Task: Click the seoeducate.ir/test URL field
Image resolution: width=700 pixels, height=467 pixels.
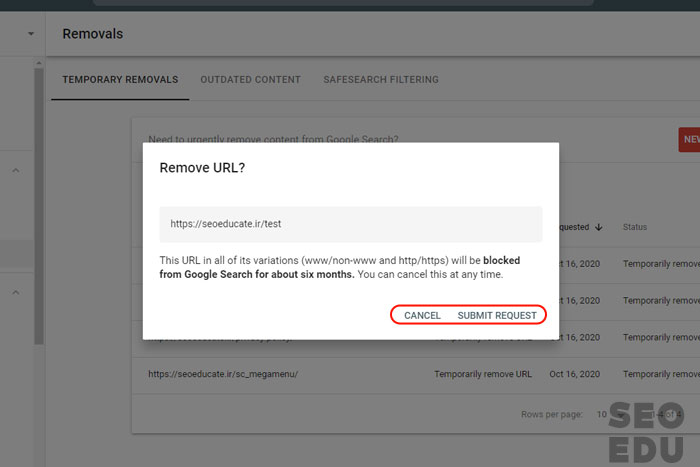Action: [350, 224]
